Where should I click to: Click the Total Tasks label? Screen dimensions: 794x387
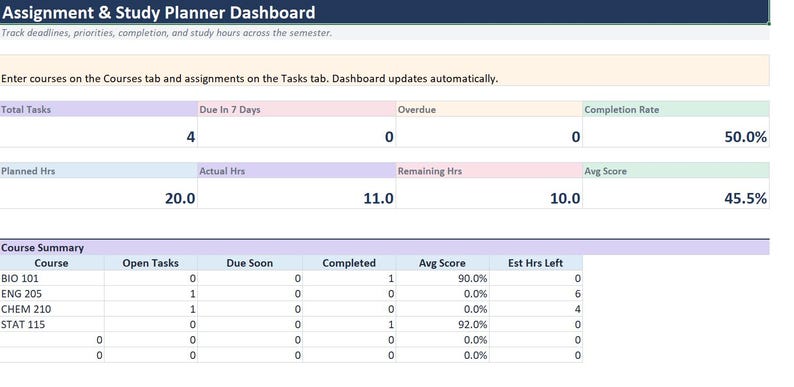tap(98, 109)
